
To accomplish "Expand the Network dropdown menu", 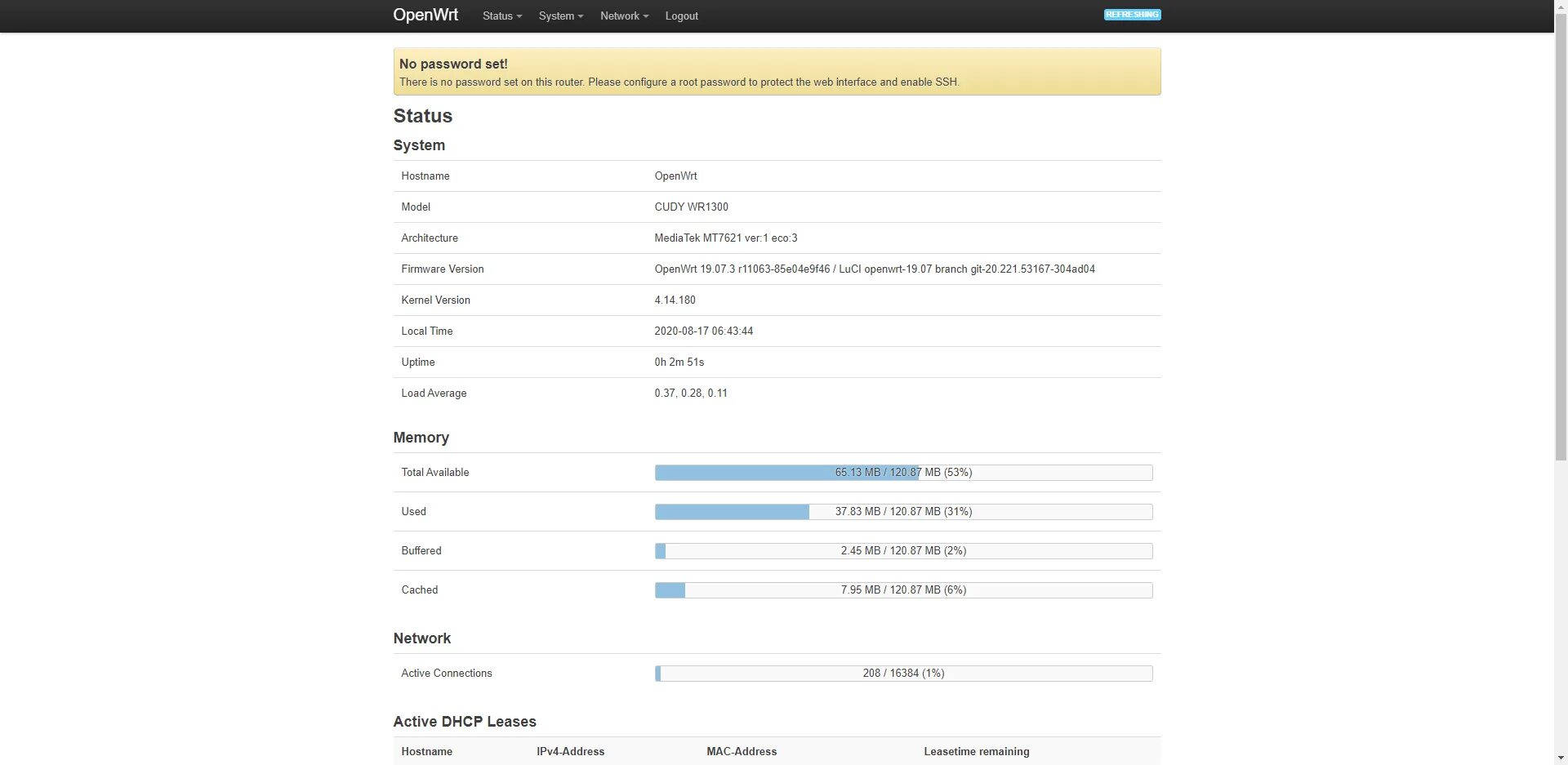I will pos(624,16).
